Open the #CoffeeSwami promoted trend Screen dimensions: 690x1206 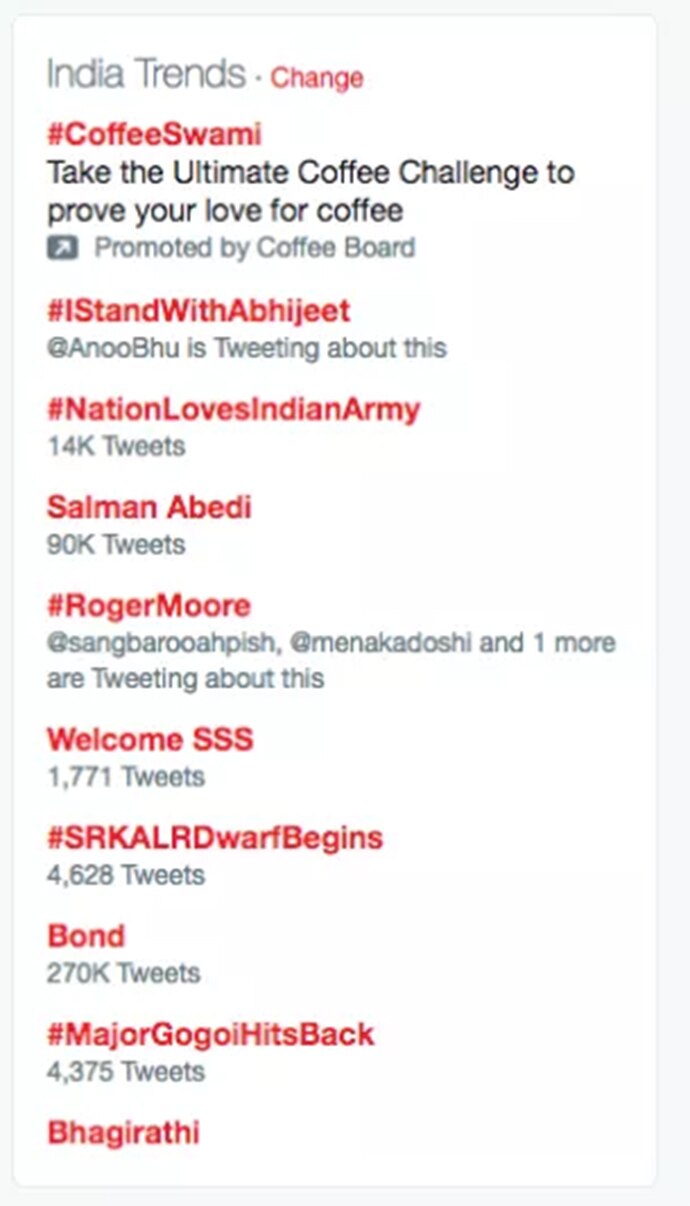(154, 133)
